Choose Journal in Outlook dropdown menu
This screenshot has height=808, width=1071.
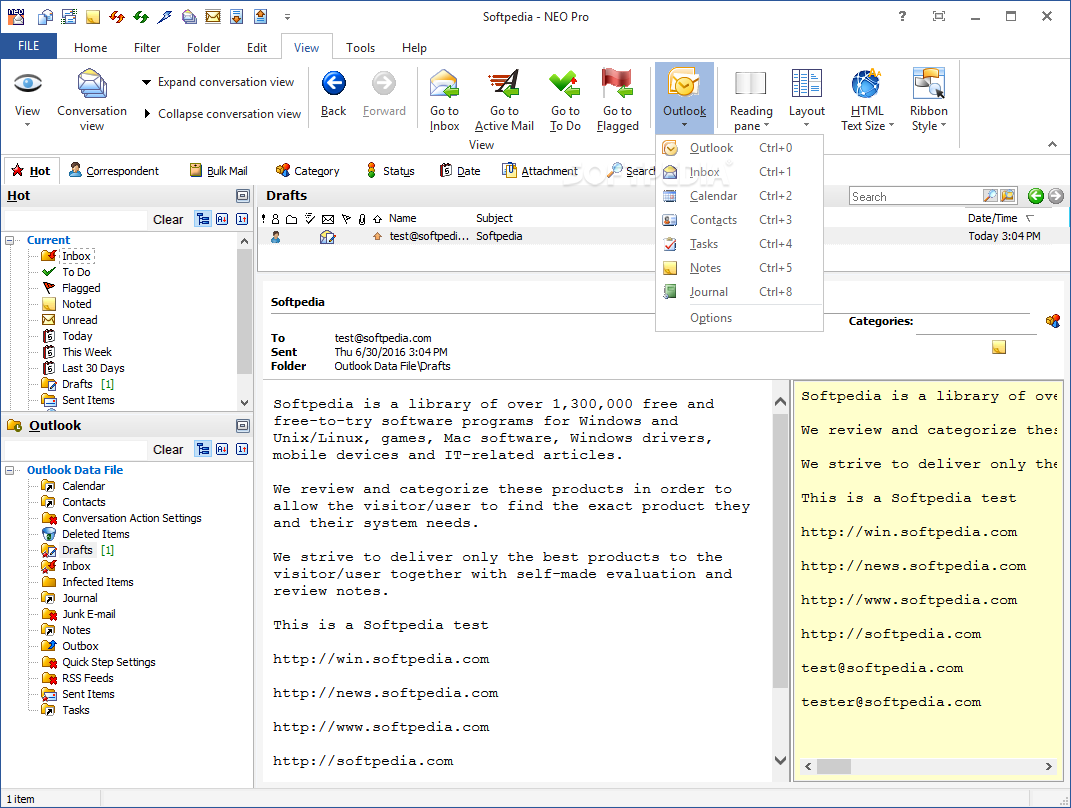pos(739,292)
